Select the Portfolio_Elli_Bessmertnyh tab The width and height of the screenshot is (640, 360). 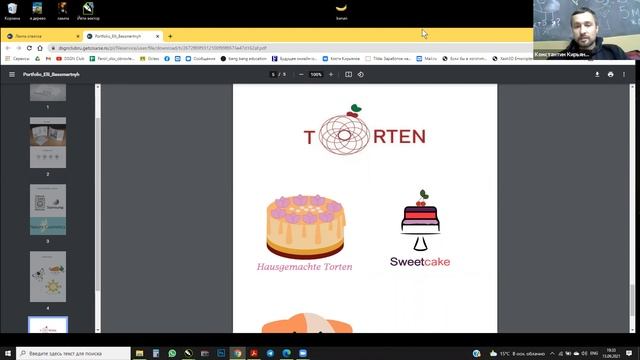click(123, 36)
